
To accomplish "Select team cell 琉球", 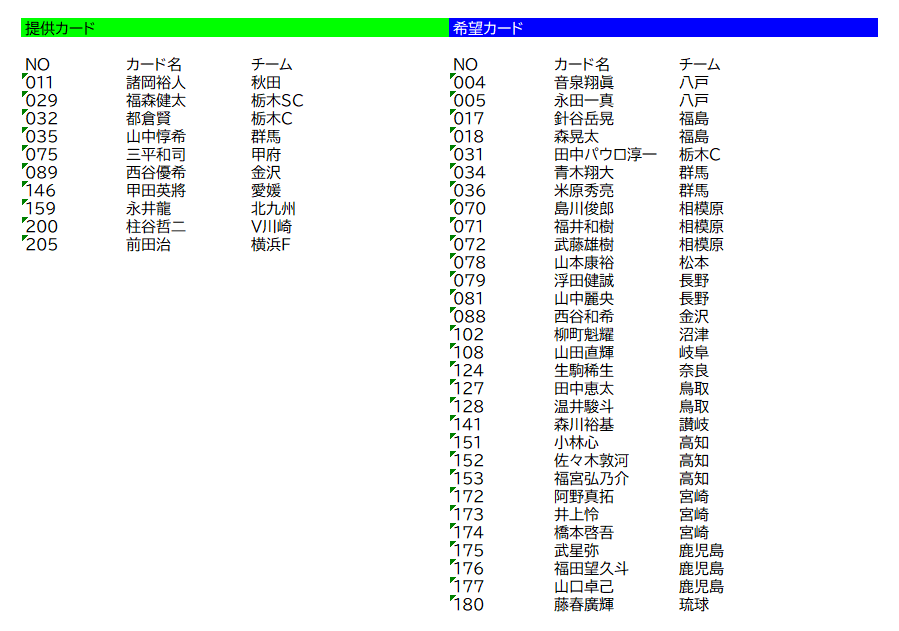I will click(x=694, y=605).
